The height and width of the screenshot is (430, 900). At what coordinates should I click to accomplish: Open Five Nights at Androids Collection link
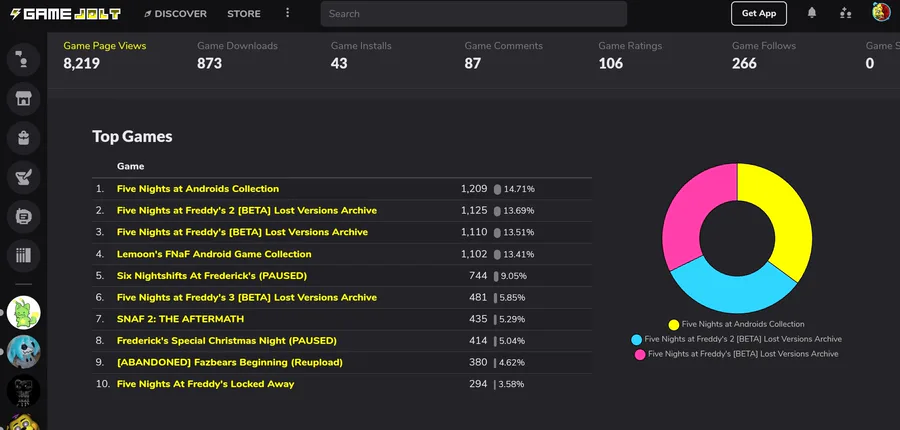198,189
